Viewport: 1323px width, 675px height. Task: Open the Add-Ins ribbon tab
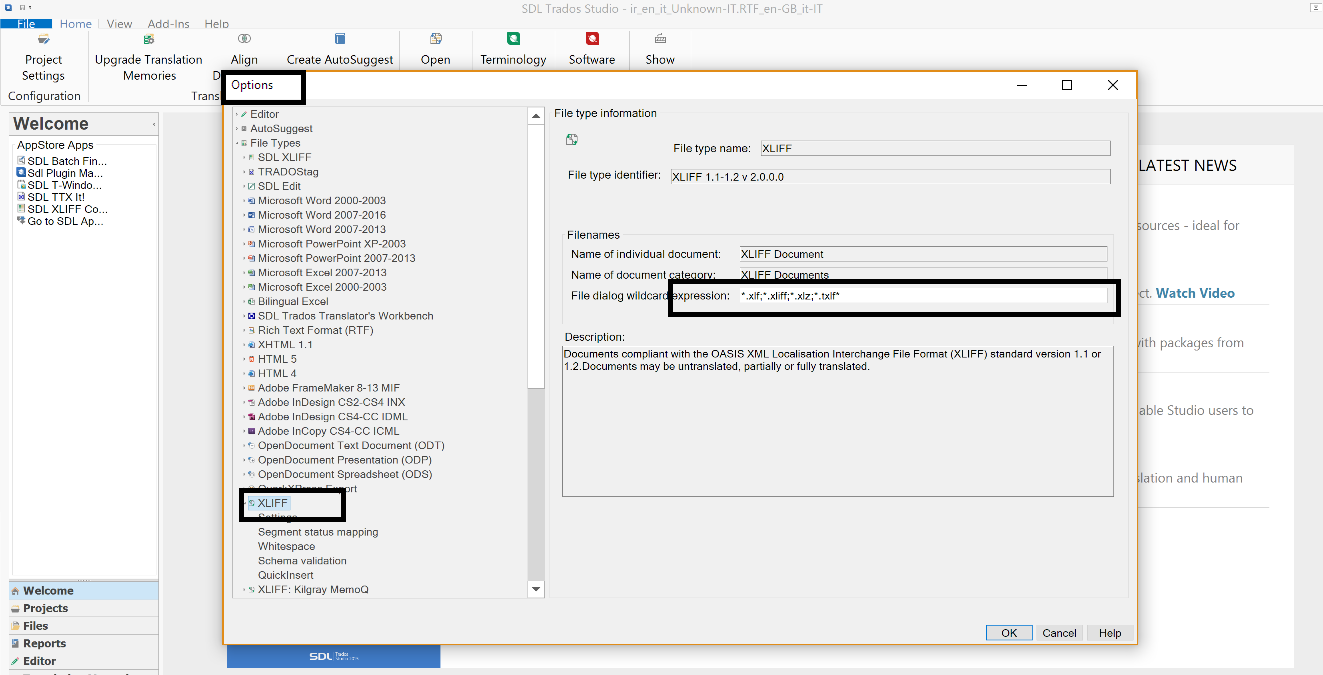[168, 24]
